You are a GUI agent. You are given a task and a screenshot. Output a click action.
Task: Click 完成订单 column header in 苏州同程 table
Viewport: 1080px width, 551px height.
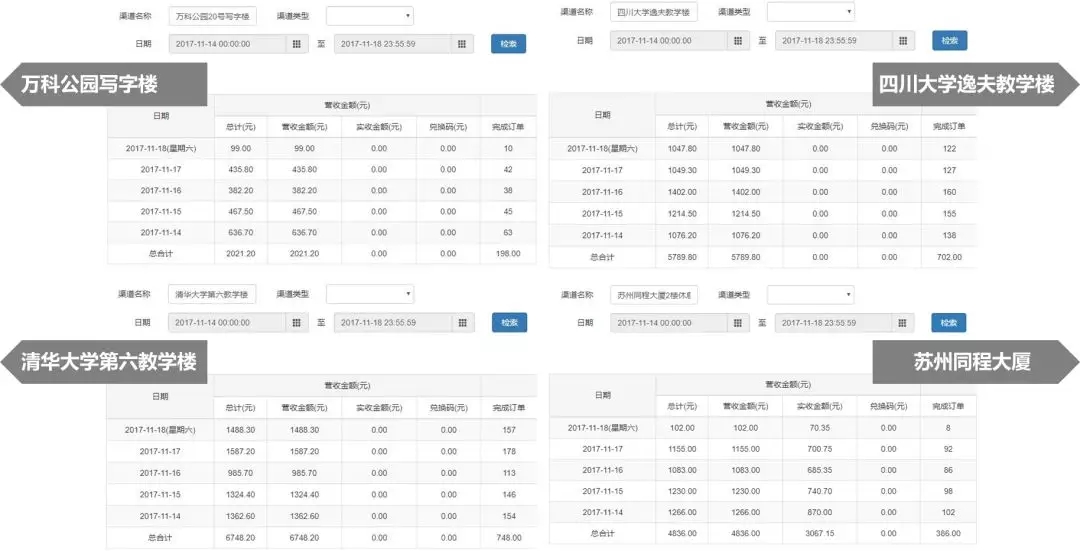coord(949,408)
